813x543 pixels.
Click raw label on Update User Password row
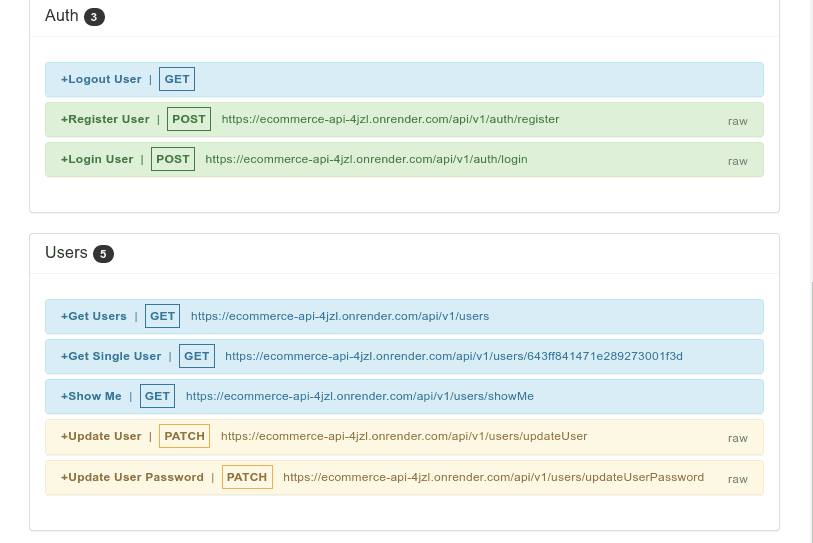737,479
